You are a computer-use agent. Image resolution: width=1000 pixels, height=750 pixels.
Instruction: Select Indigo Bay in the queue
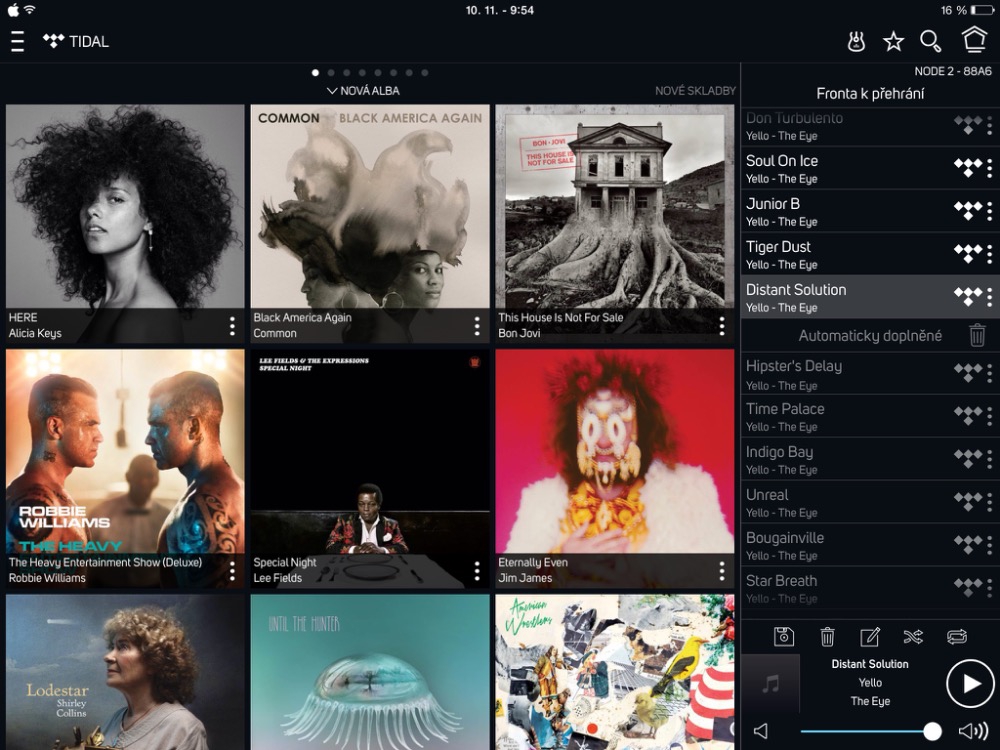coord(870,459)
